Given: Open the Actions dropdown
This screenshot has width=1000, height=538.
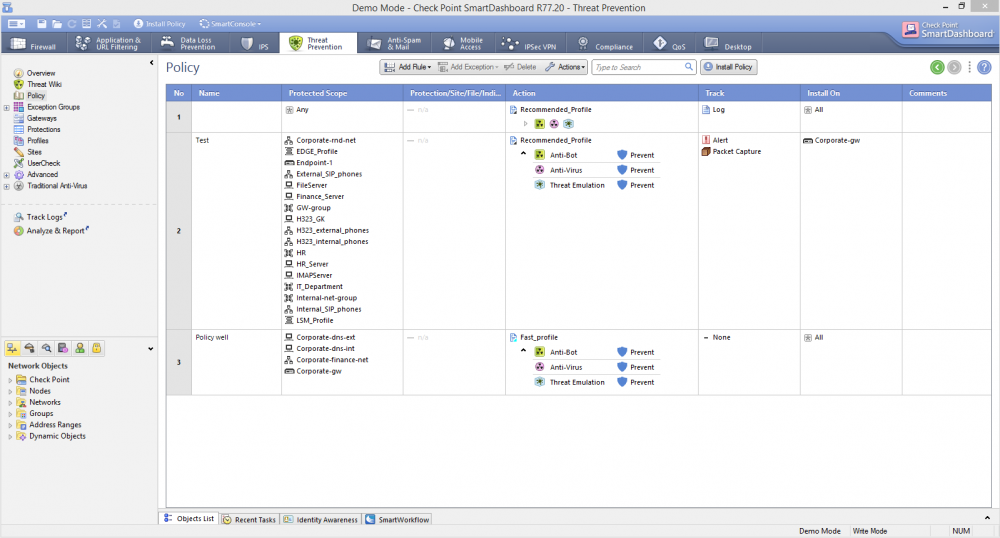Looking at the screenshot, I should click(x=564, y=67).
